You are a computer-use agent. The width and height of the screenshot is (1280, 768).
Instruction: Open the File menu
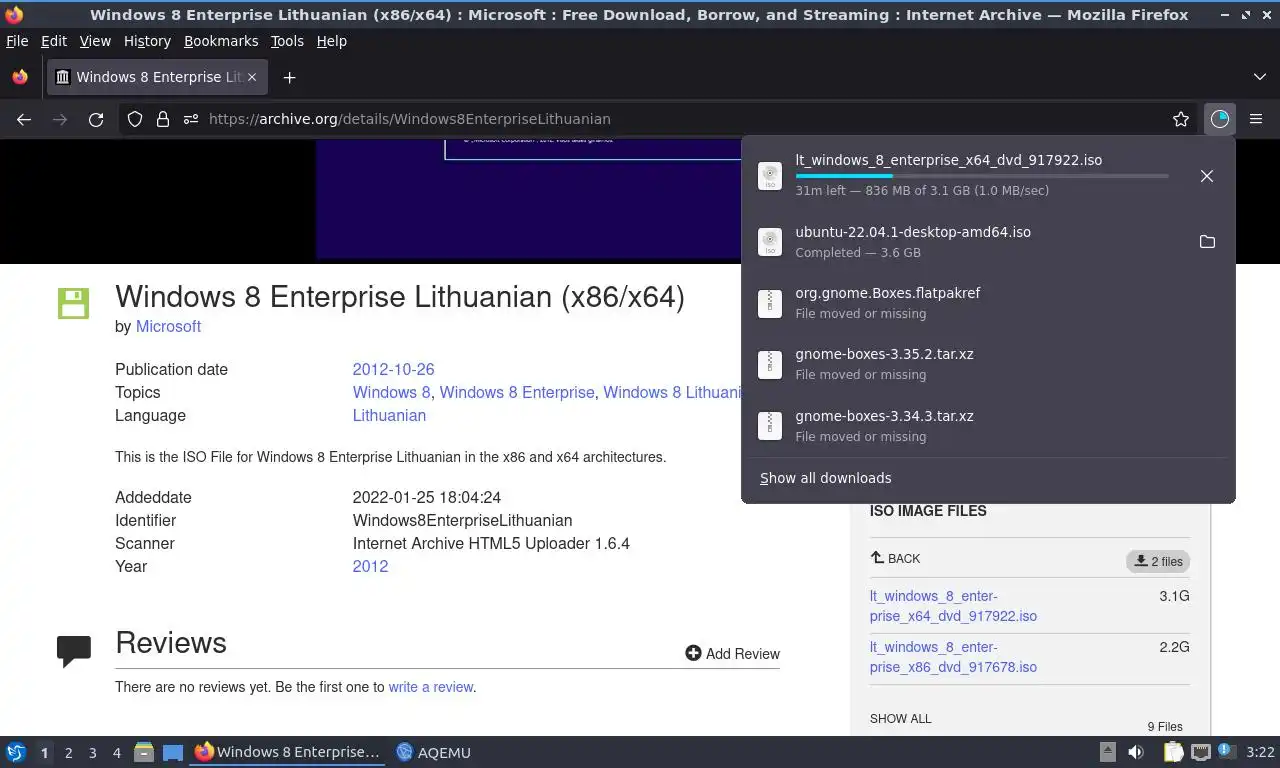pyautogui.click(x=17, y=41)
